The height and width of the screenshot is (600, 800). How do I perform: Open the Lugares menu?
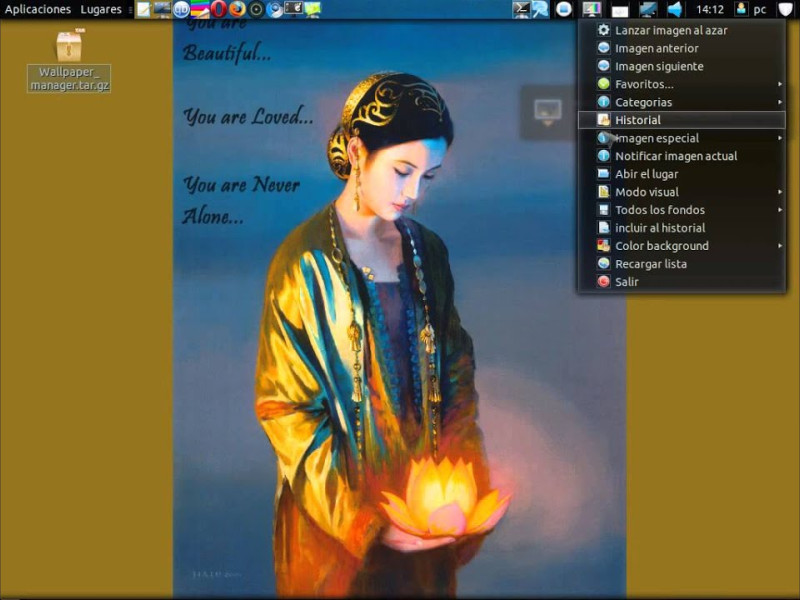pyautogui.click(x=101, y=9)
